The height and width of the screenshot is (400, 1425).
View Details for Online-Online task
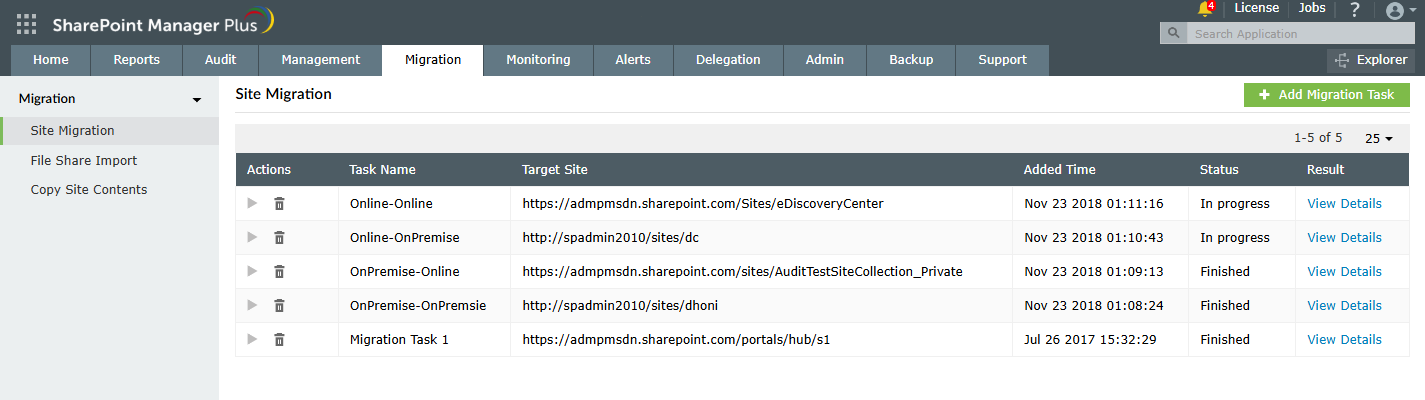pos(1344,204)
